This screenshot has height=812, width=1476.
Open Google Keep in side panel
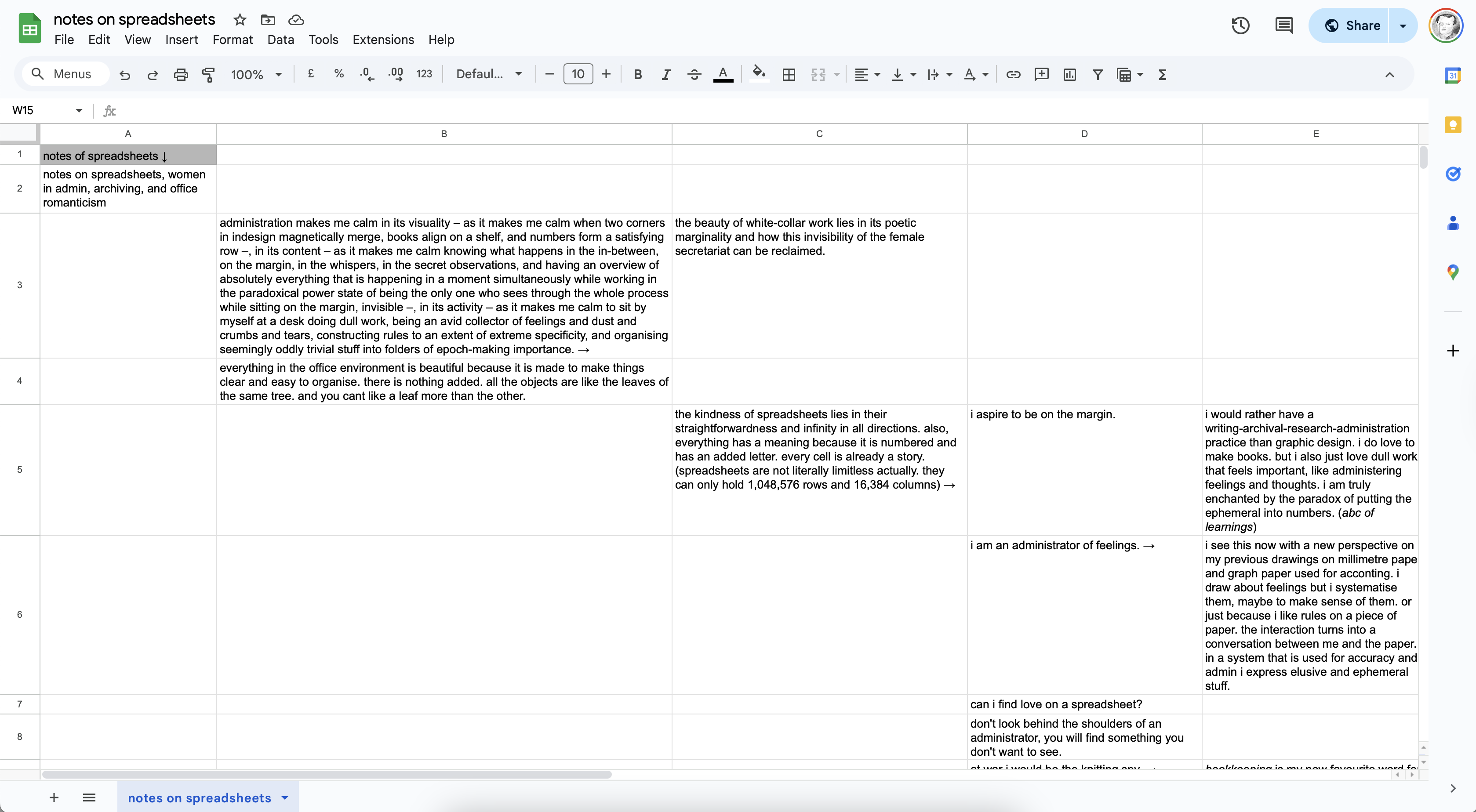coord(1453,125)
